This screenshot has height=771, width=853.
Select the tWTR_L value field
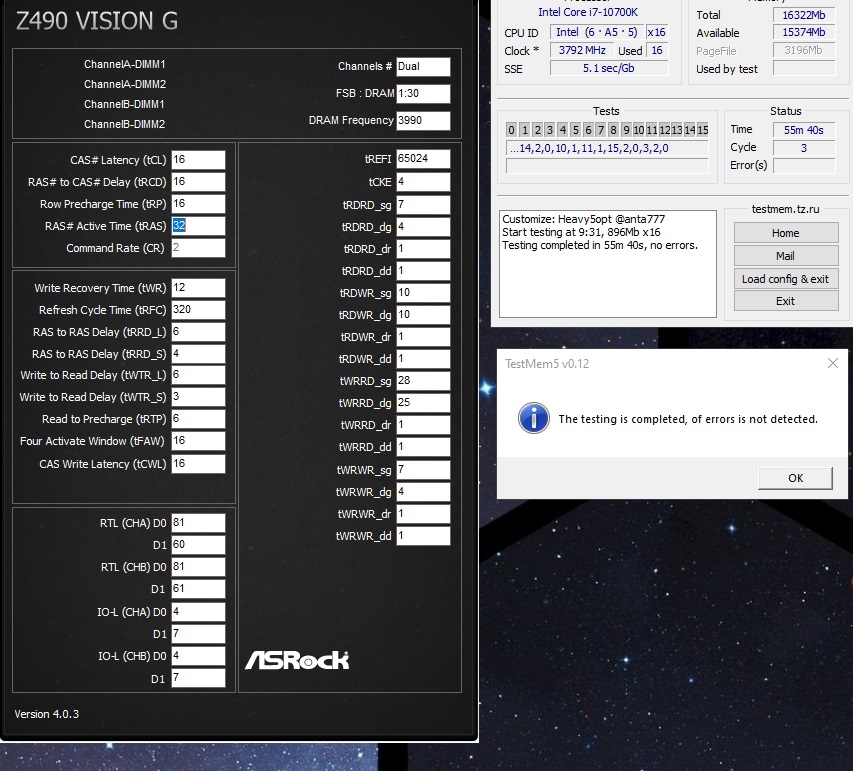coord(198,375)
